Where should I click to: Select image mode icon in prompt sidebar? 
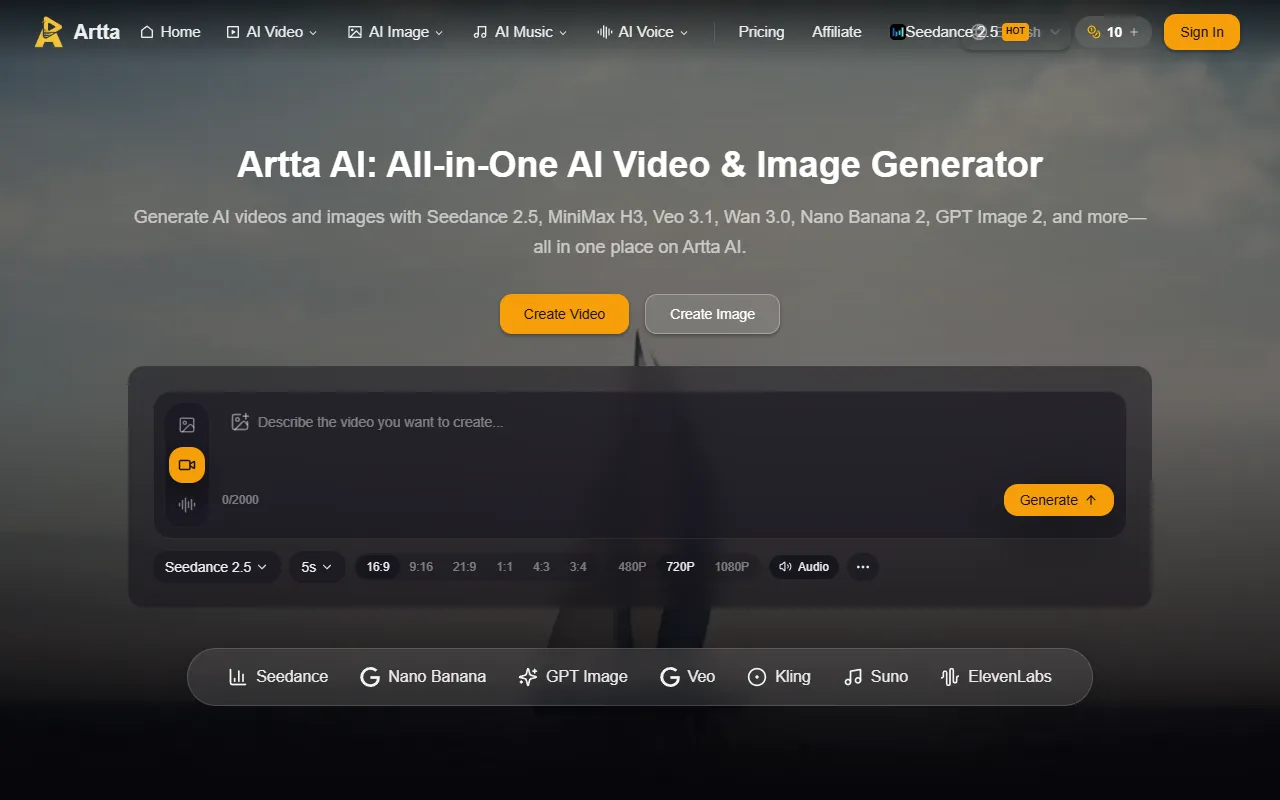[x=187, y=425]
